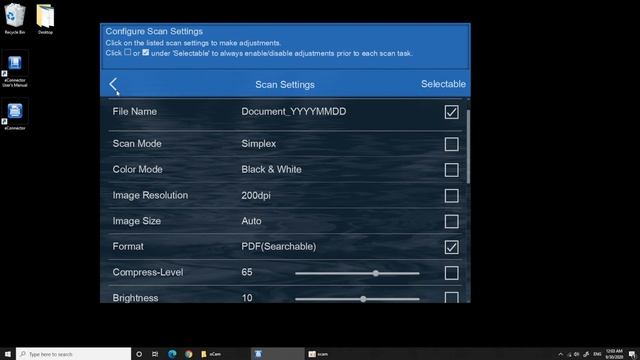Click the ENG language indicator
The width and height of the screenshot is (640, 360).
(x=598, y=354)
